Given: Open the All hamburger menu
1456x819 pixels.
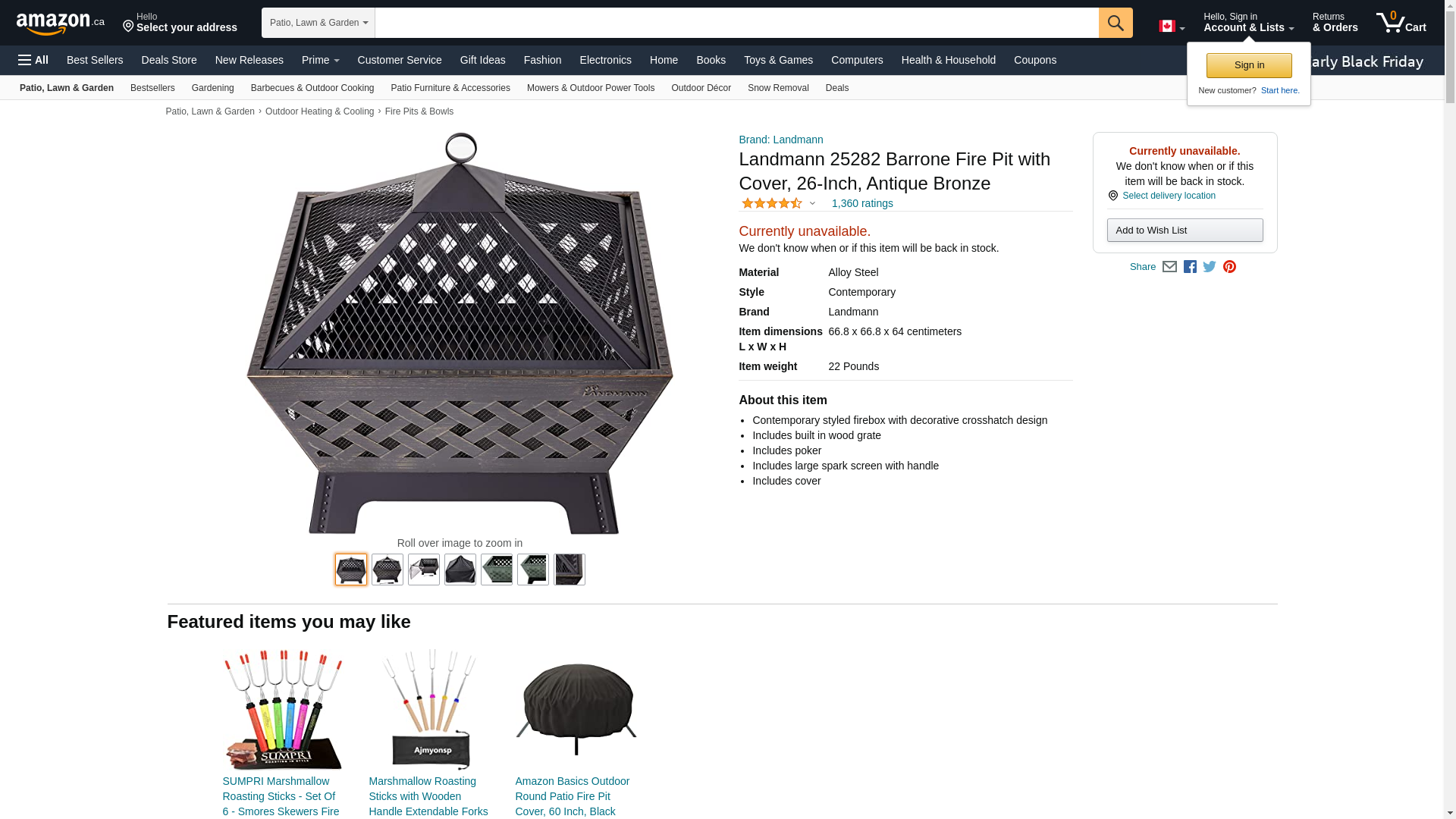Looking at the screenshot, I should pos(33,60).
